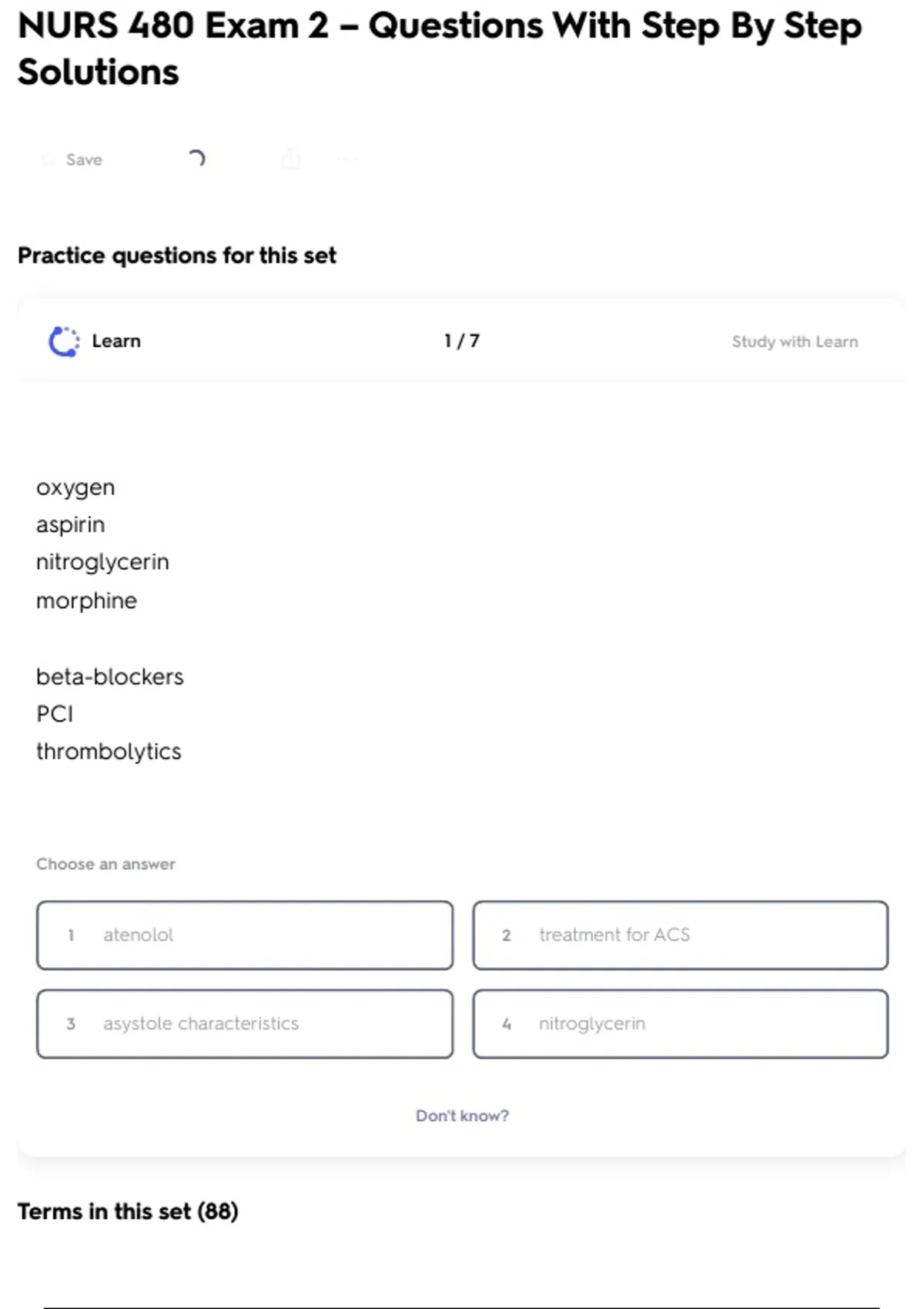Choose answer number 4, nitroglycerin

[680, 1023]
